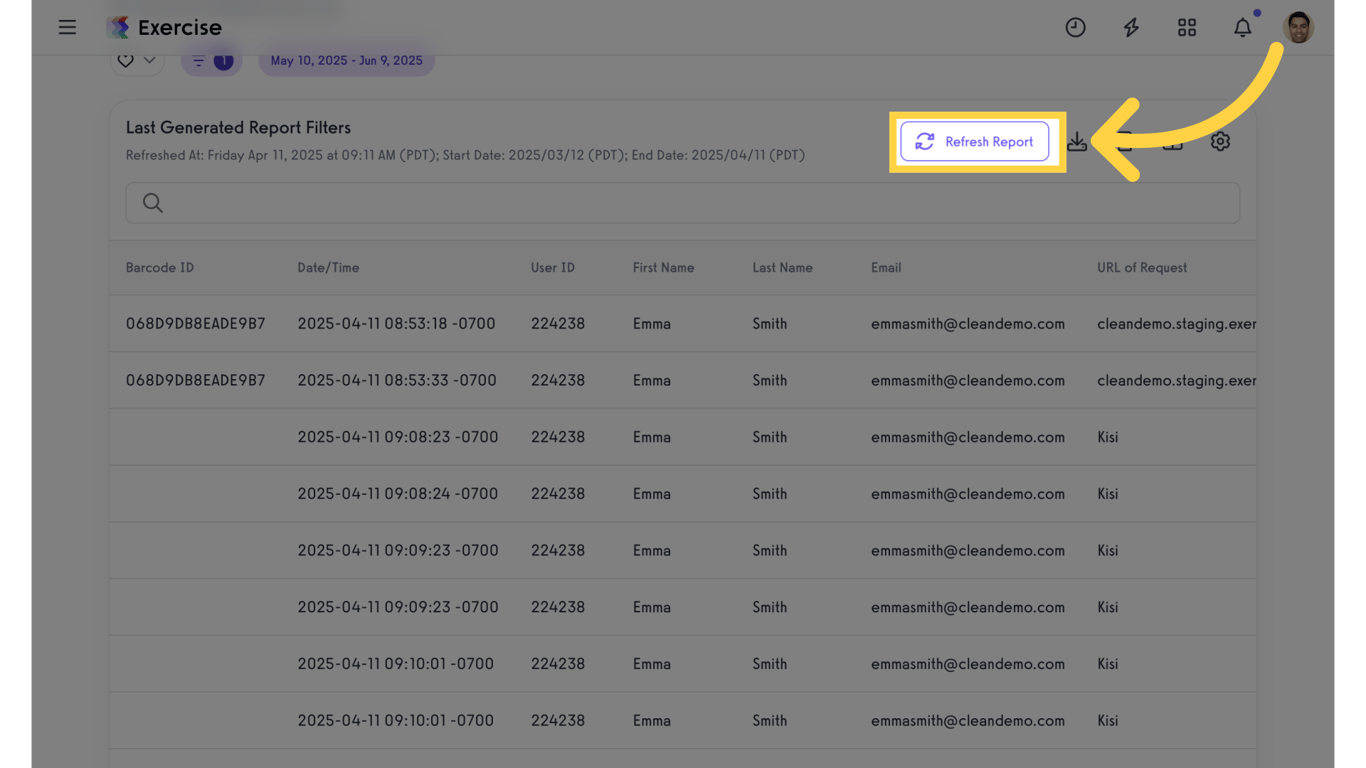1366x768 pixels.
Task: Sort by the Barcode ID column header
Action: [160, 268]
